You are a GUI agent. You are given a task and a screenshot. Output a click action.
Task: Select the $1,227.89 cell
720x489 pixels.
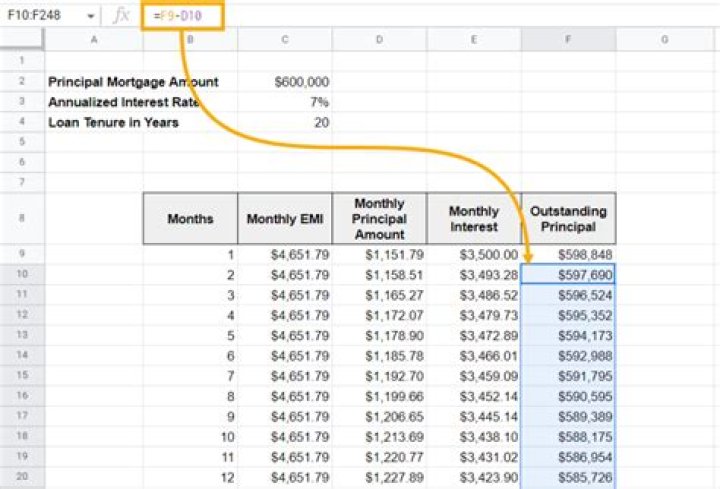(379, 477)
